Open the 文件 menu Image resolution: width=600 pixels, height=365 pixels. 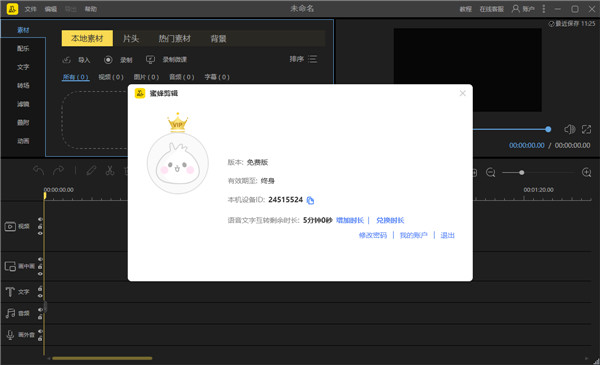[30, 9]
